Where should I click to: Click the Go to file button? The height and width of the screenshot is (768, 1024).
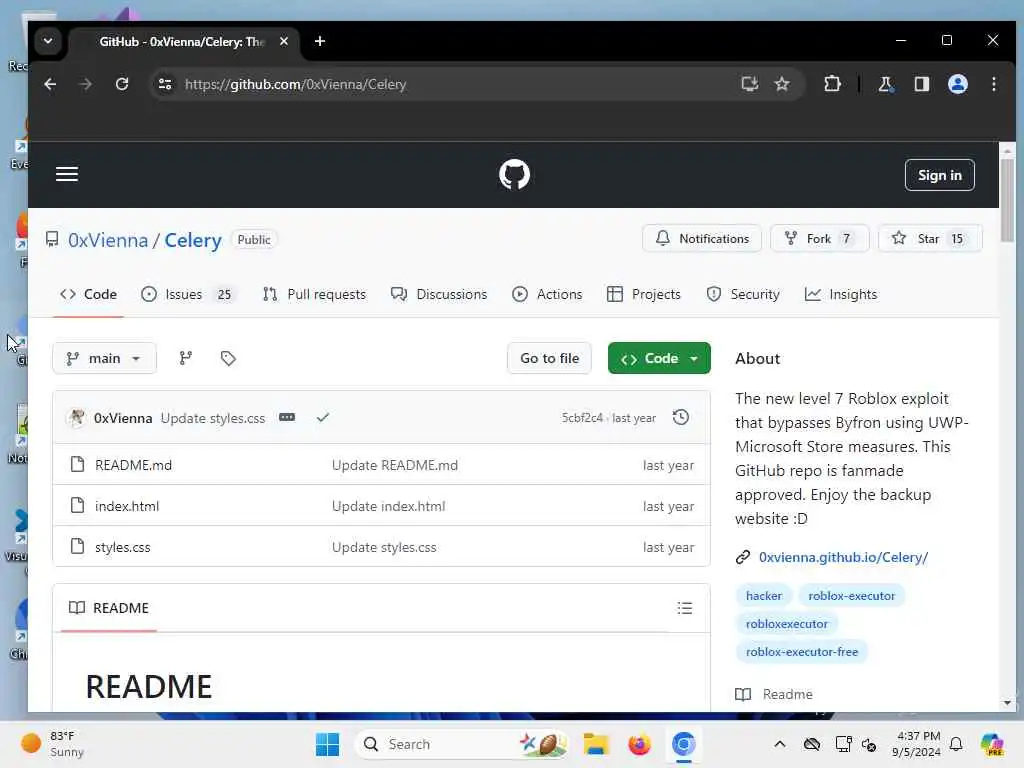pos(549,358)
